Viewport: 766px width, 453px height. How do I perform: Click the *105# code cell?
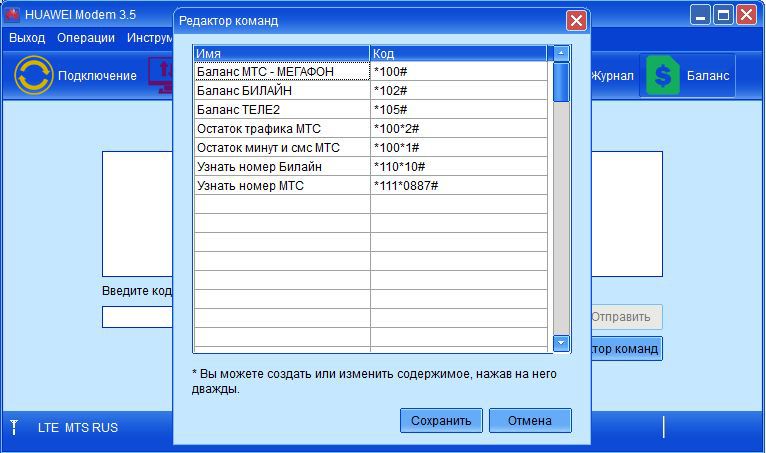[459, 109]
